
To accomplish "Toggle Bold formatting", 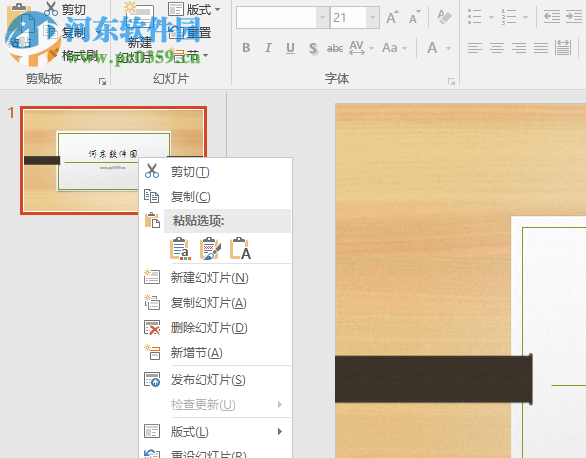I will pyautogui.click(x=246, y=48).
